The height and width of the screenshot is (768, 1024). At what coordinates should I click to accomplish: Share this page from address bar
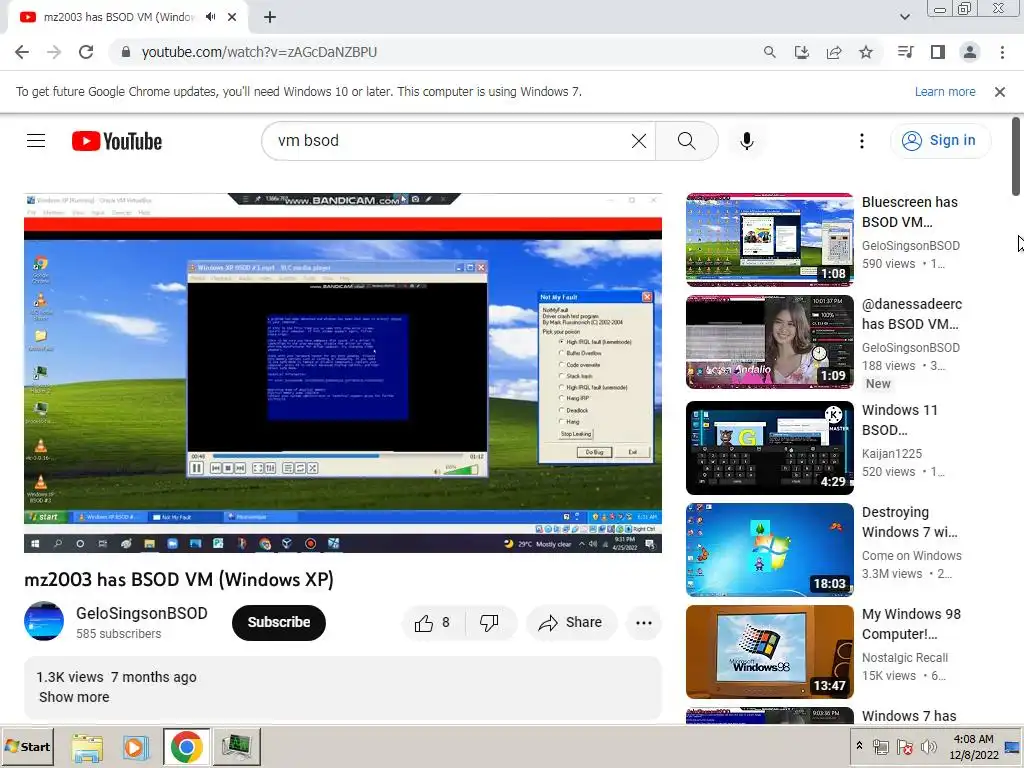pos(834,52)
